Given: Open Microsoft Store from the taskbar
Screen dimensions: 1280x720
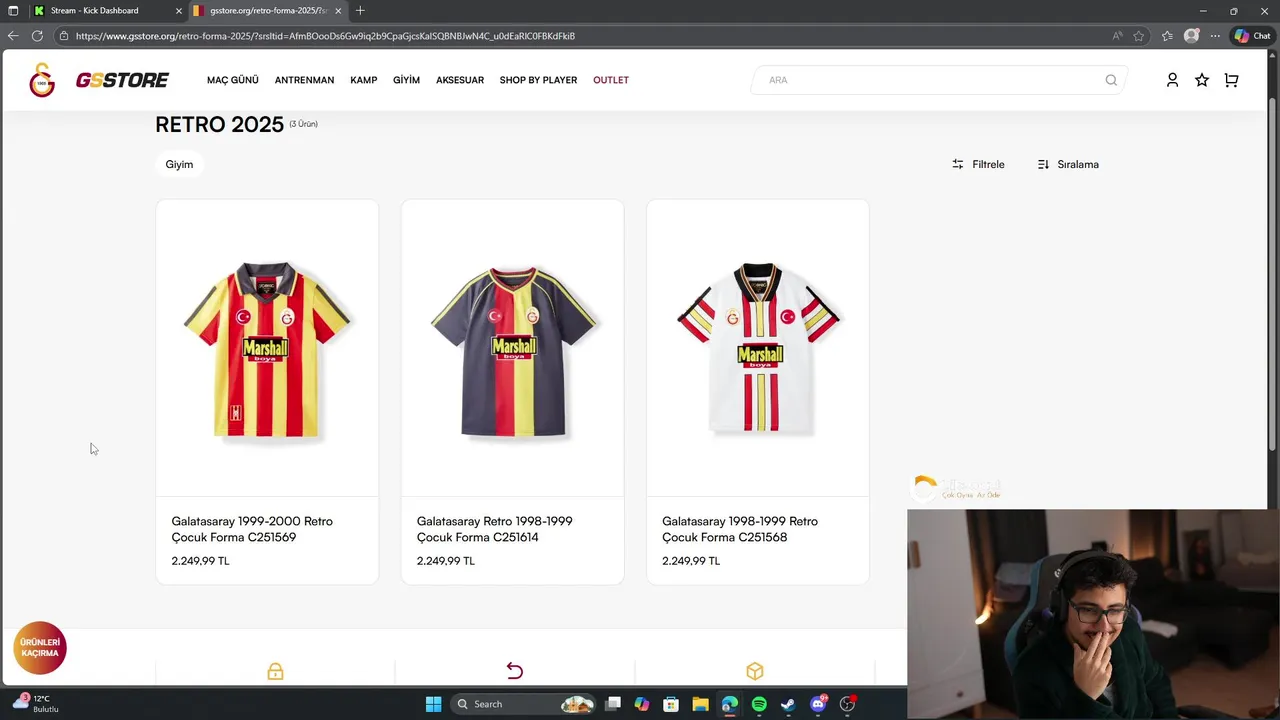Looking at the screenshot, I should [671, 704].
